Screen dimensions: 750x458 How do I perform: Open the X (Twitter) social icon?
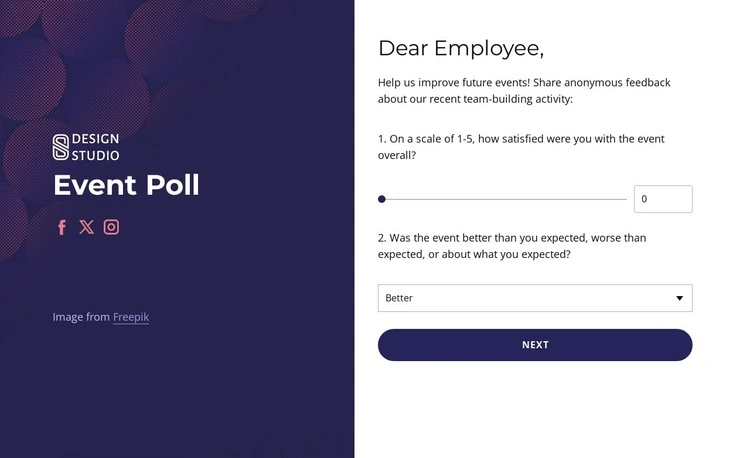pyautogui.click(x=87, y=227)
